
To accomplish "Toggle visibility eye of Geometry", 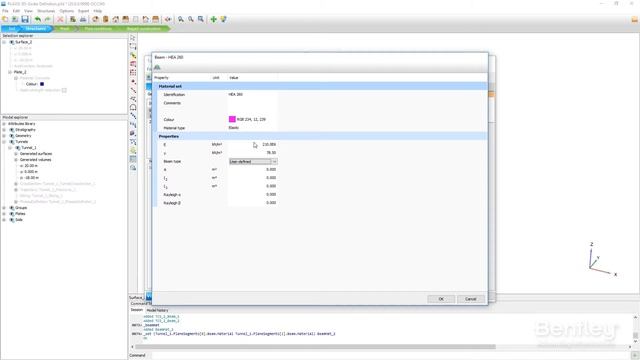I will 12,136.
